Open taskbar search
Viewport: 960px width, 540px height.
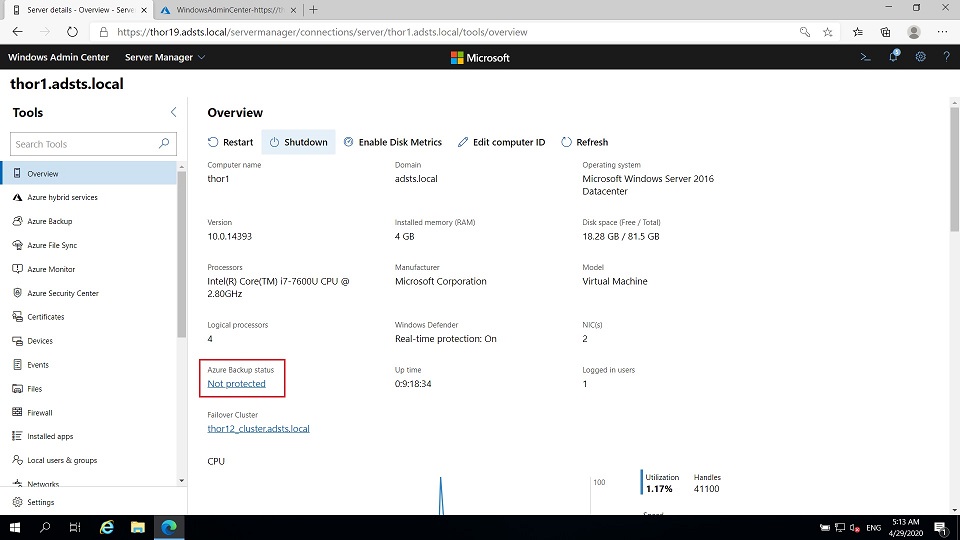pyautogui.click(x=45, y=527)
